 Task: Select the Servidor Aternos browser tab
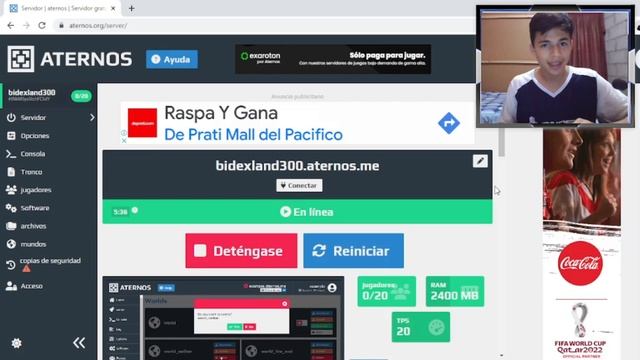pos(63,8)
